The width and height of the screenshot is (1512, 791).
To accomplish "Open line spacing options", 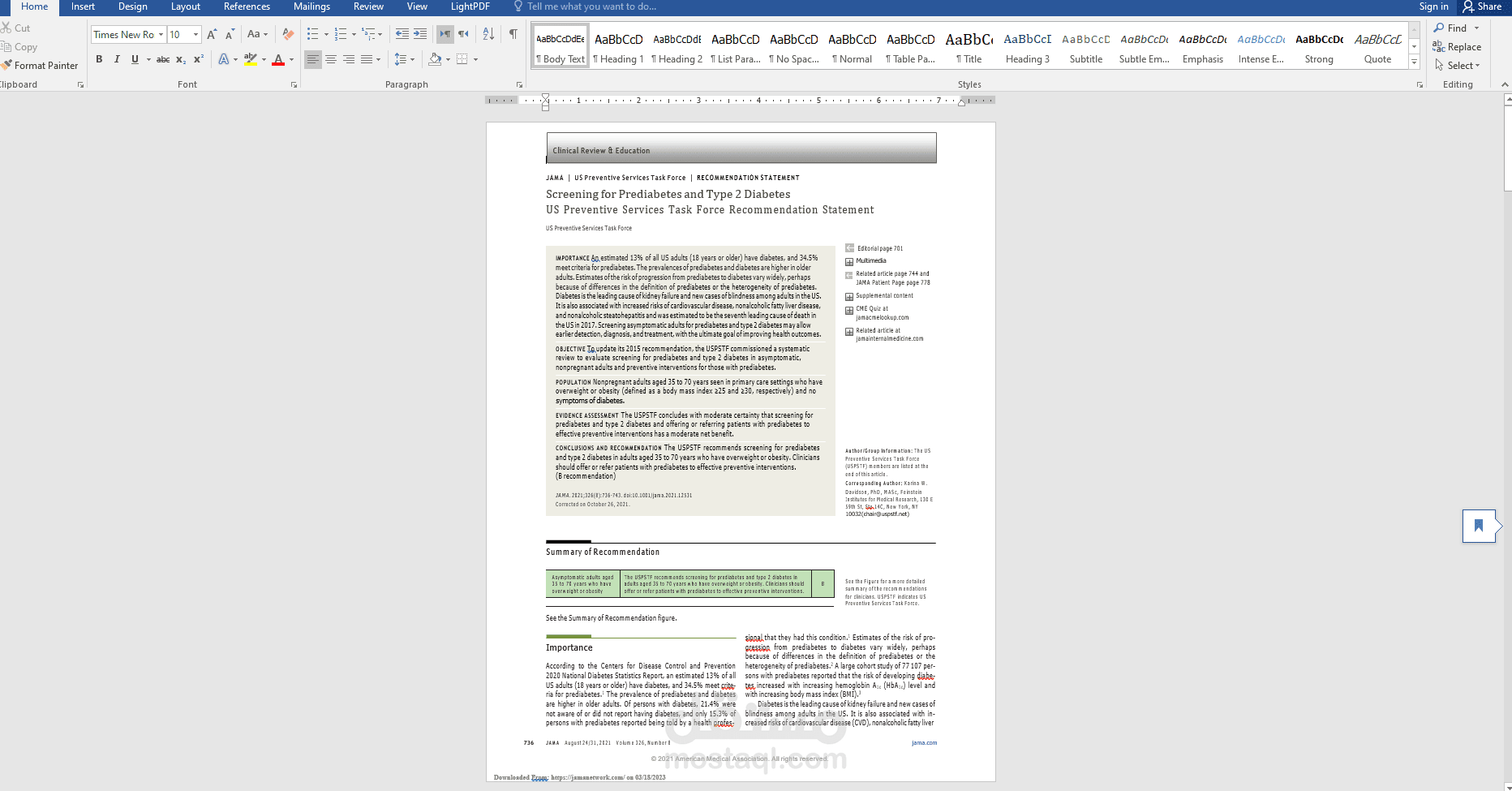I will tap(404, 59).
